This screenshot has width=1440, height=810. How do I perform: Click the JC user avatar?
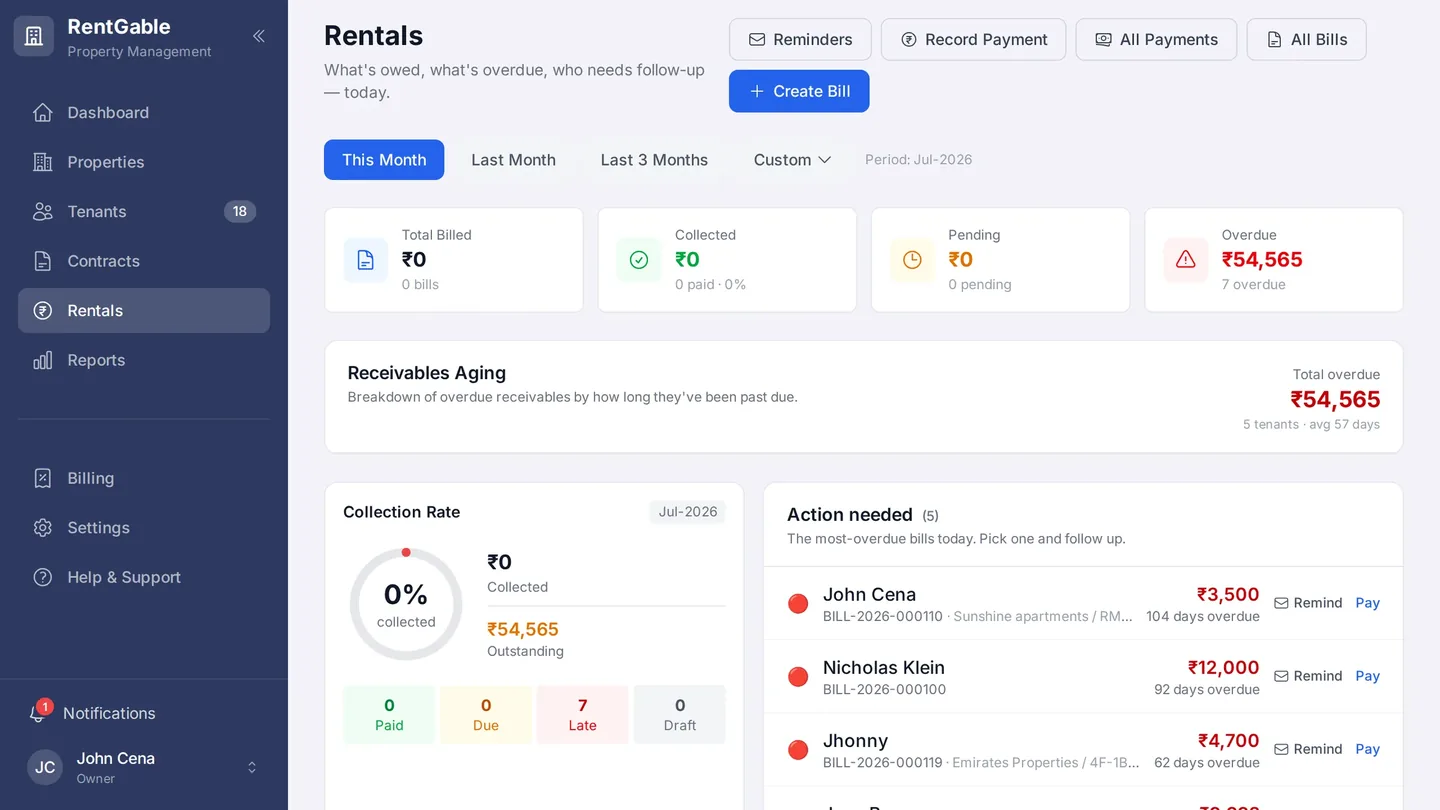point(45,767)
